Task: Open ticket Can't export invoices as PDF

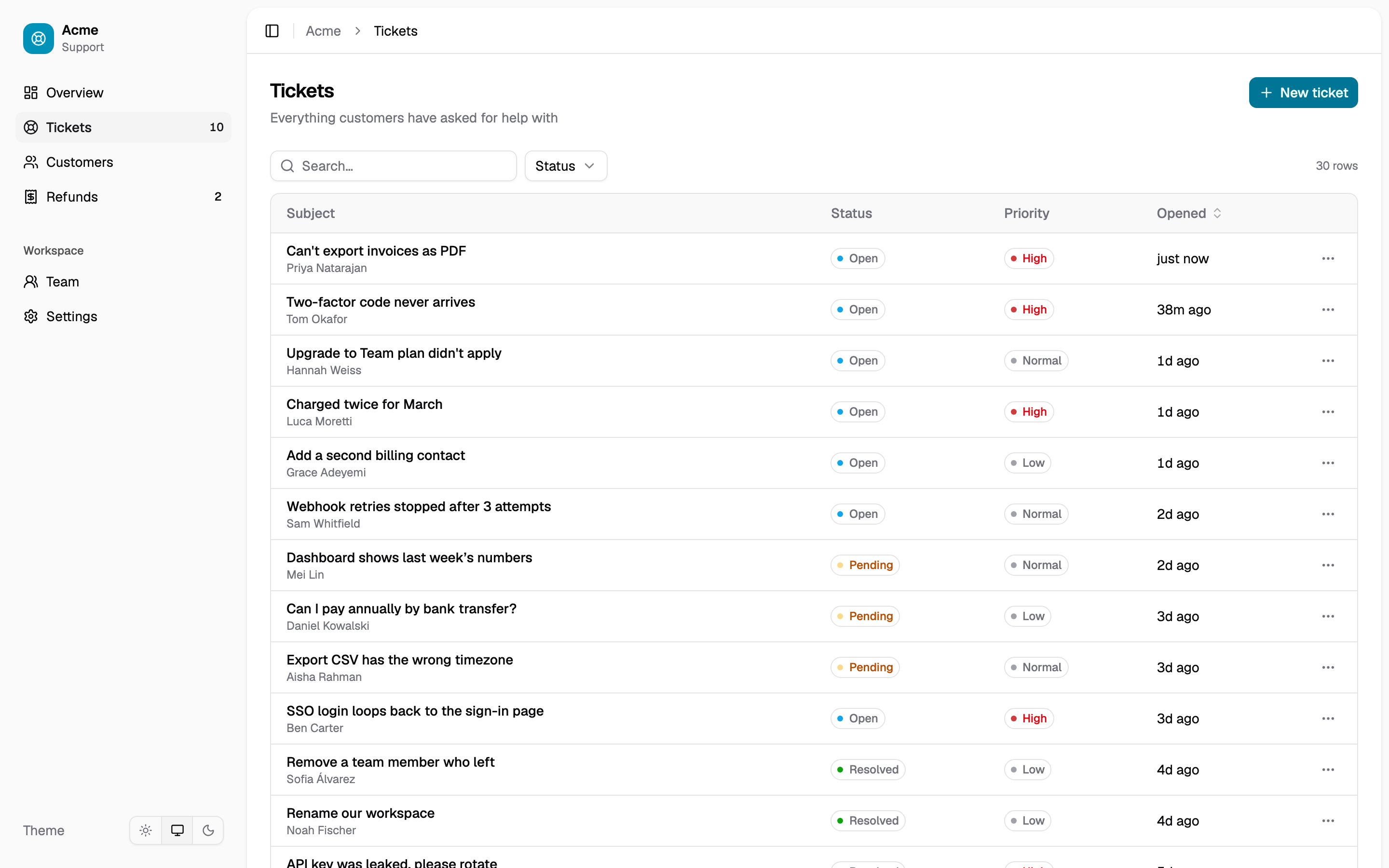Action: click(376, 251)
